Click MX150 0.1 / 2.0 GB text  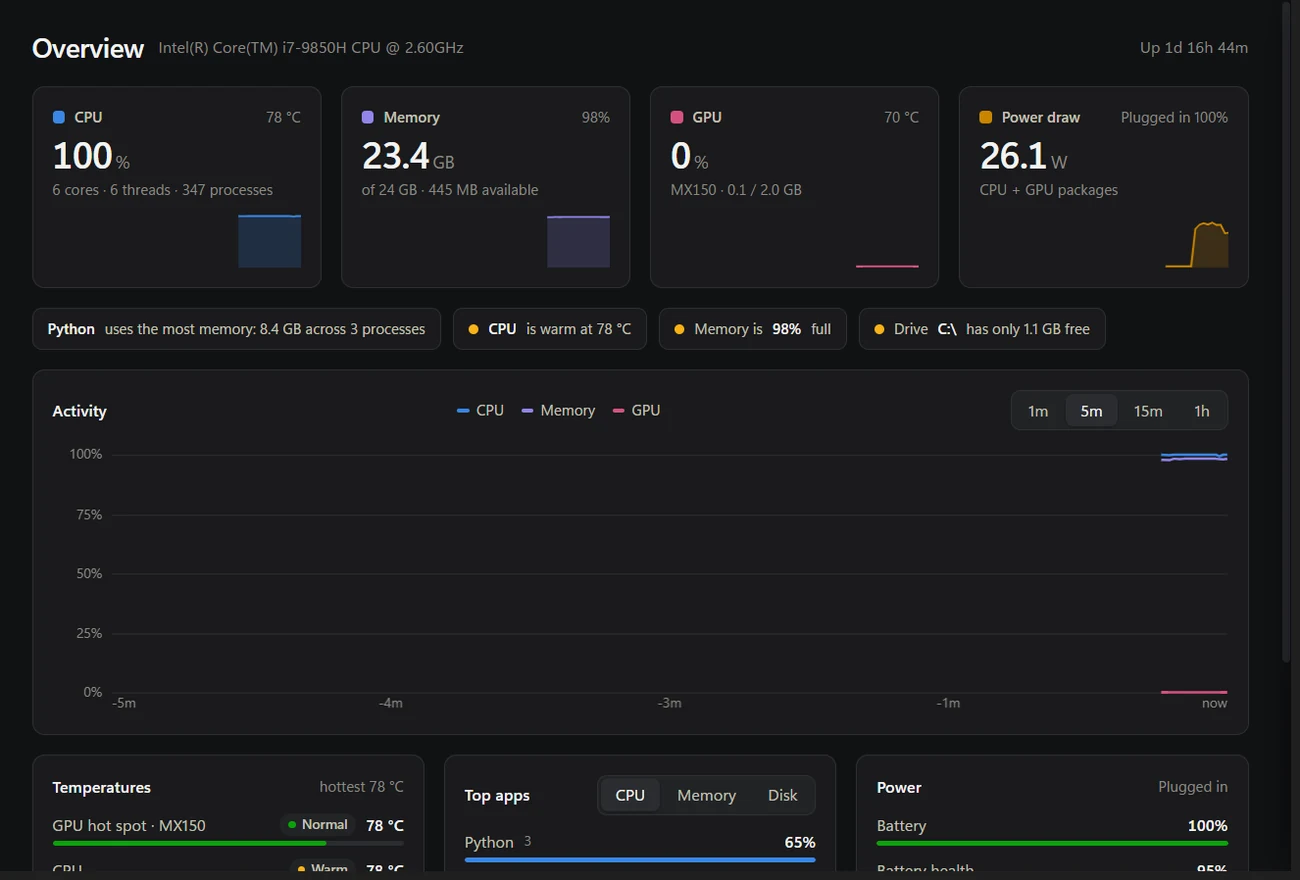click(736, 190)
